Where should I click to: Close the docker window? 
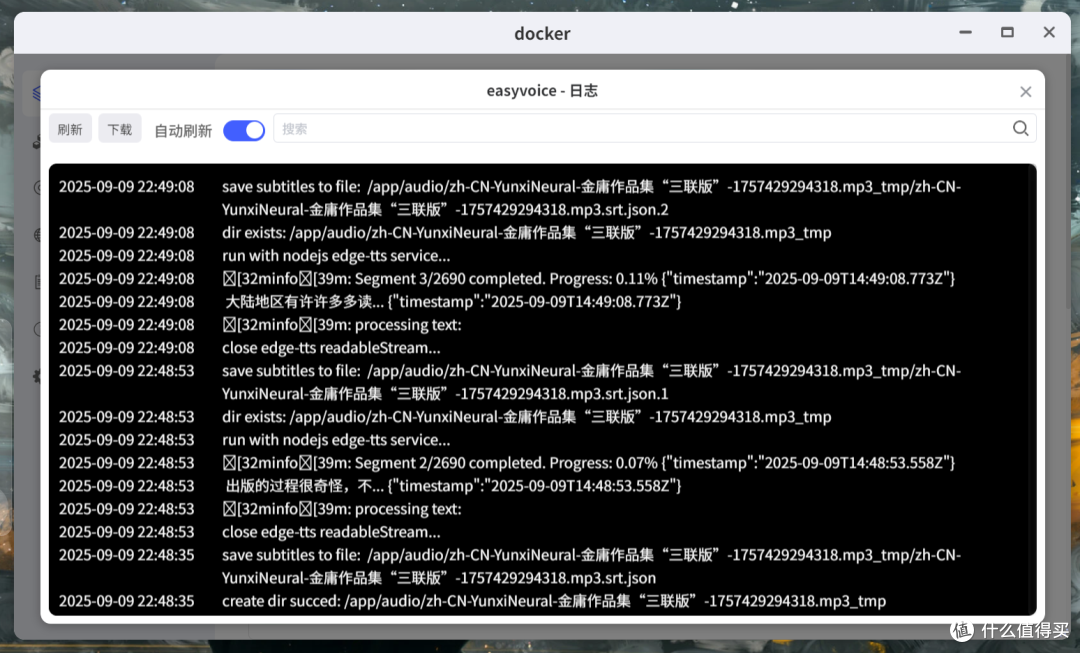pos(1049,32)
